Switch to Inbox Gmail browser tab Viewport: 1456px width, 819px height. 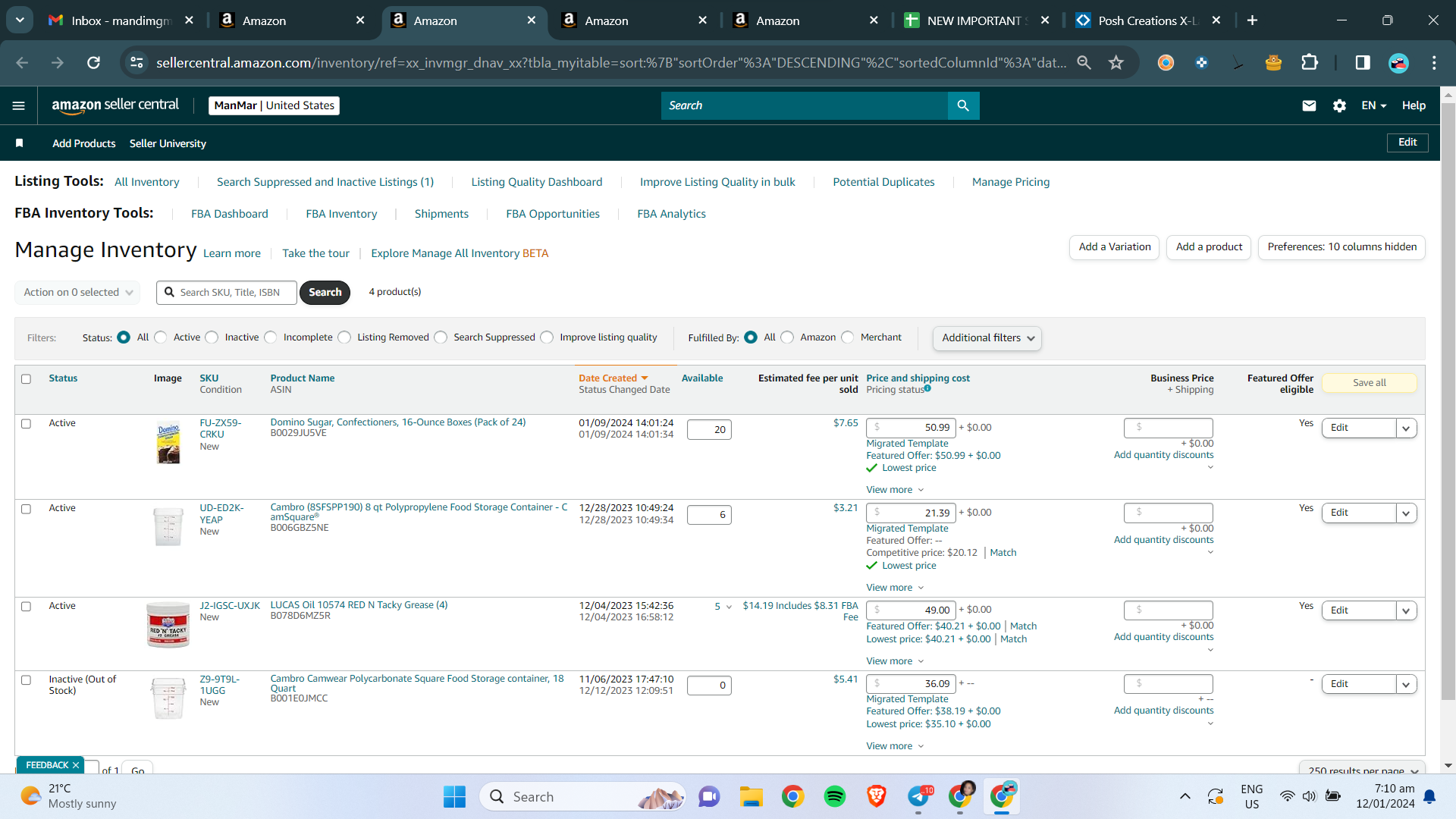[120, 20]
